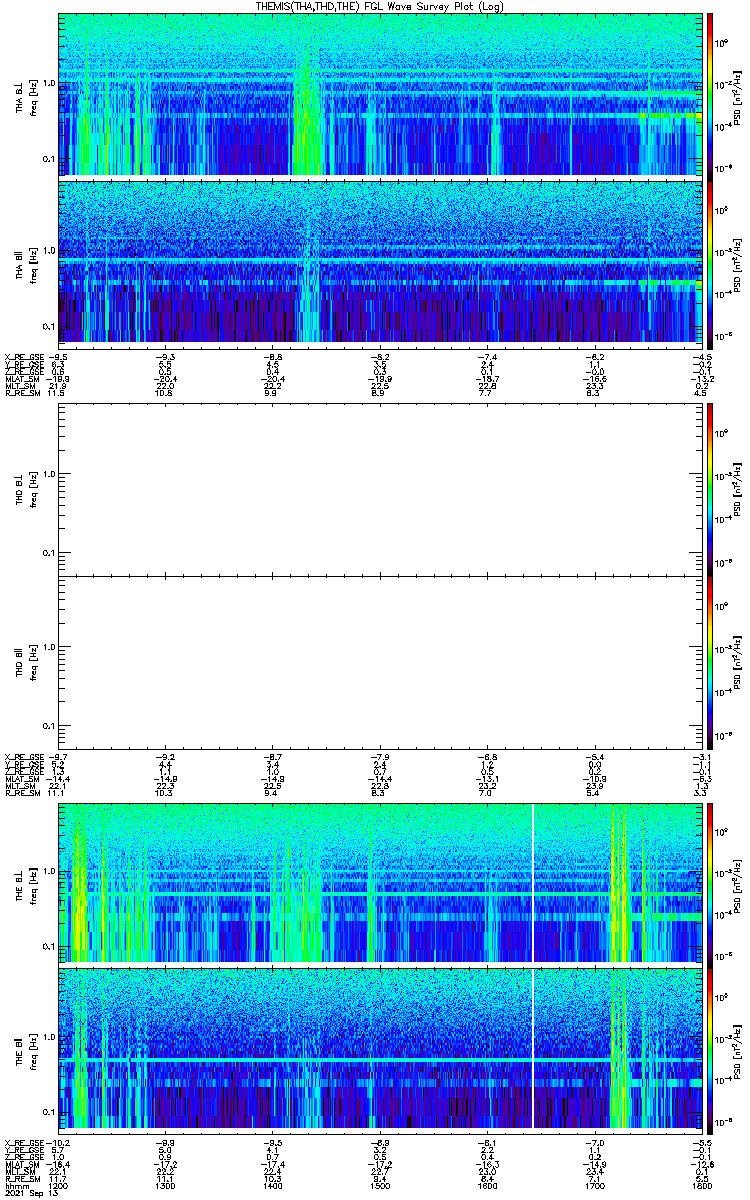Click the '-7.4' X_RE_GSE value in THA ephemeris
The width and height of the screenshot is (750, 1200).
click(x=487, y=356)
